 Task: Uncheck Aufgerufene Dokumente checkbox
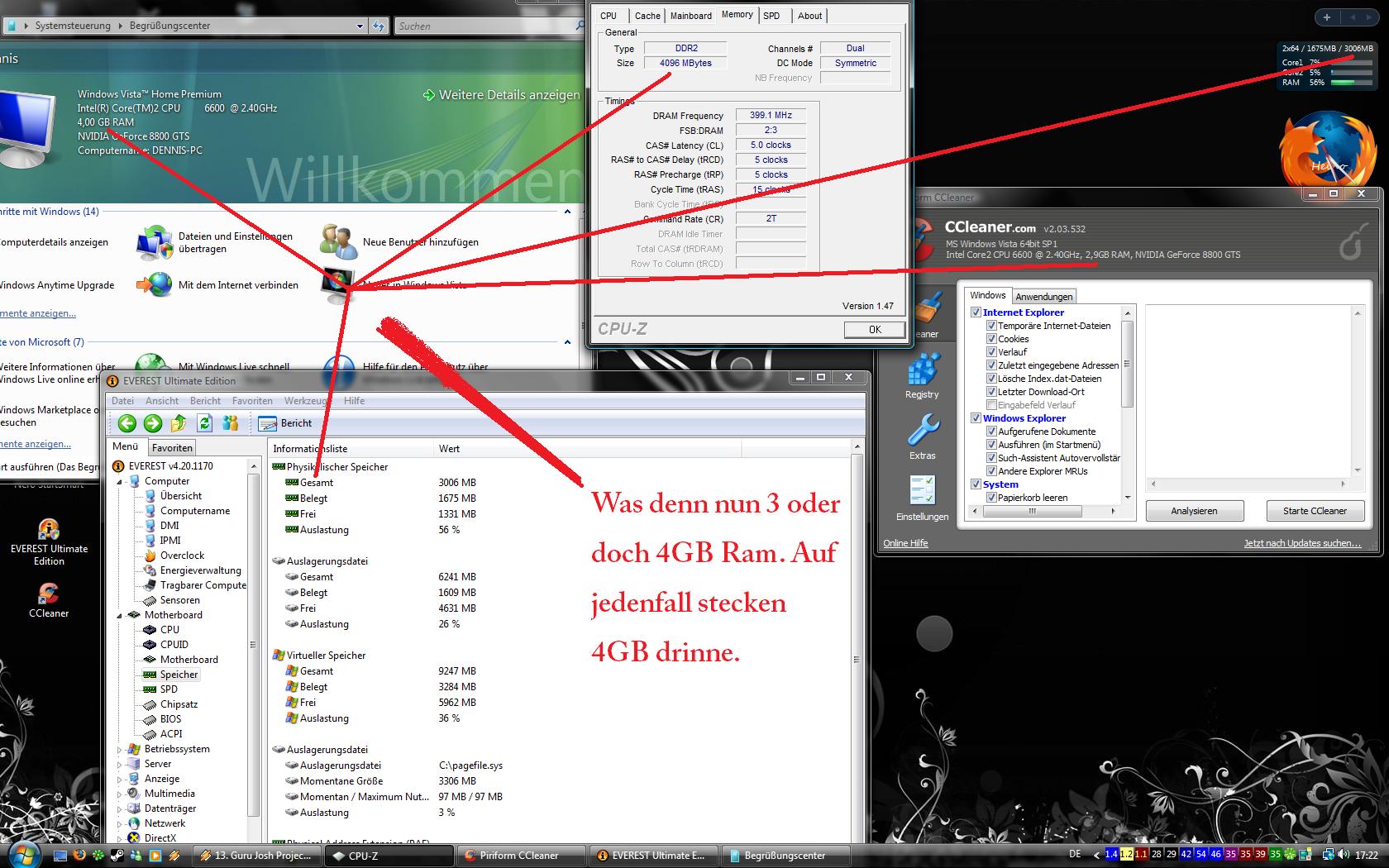pos(991,432)
